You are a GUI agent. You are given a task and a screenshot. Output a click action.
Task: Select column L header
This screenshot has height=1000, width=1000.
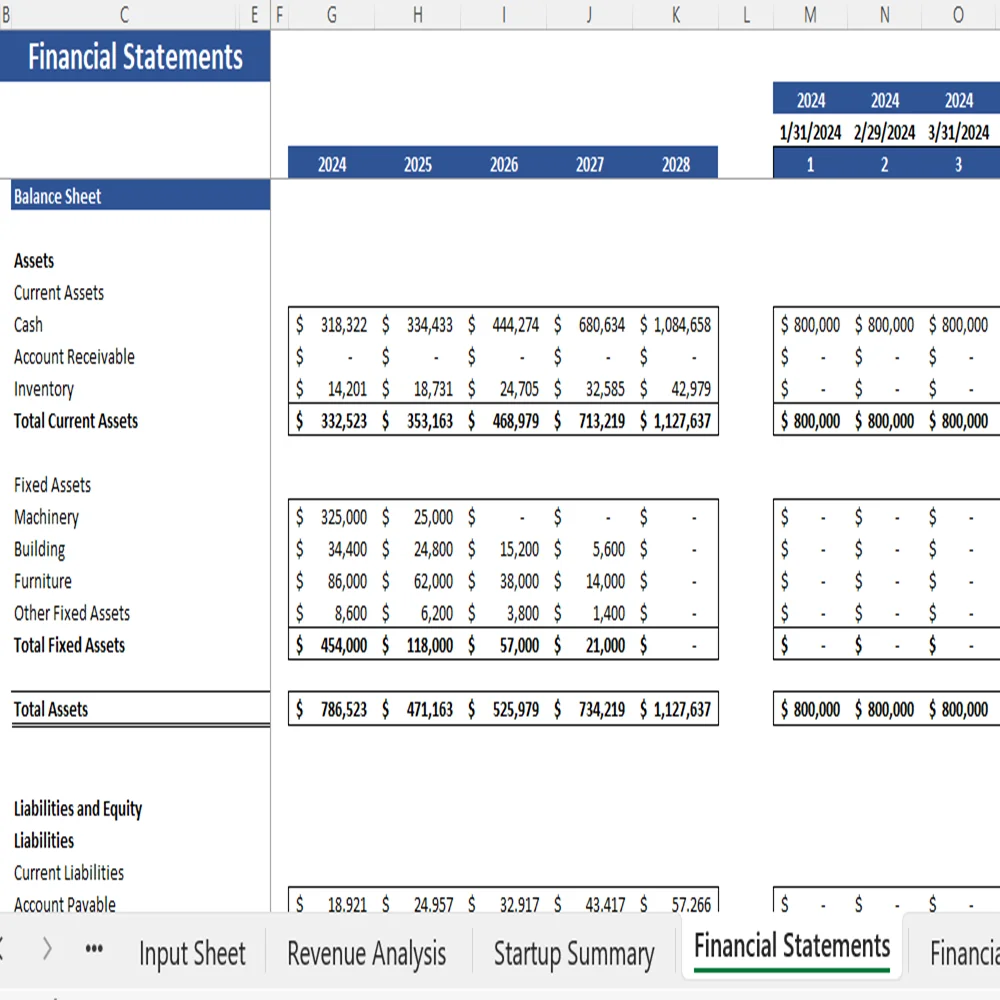[x=746, y=15]
